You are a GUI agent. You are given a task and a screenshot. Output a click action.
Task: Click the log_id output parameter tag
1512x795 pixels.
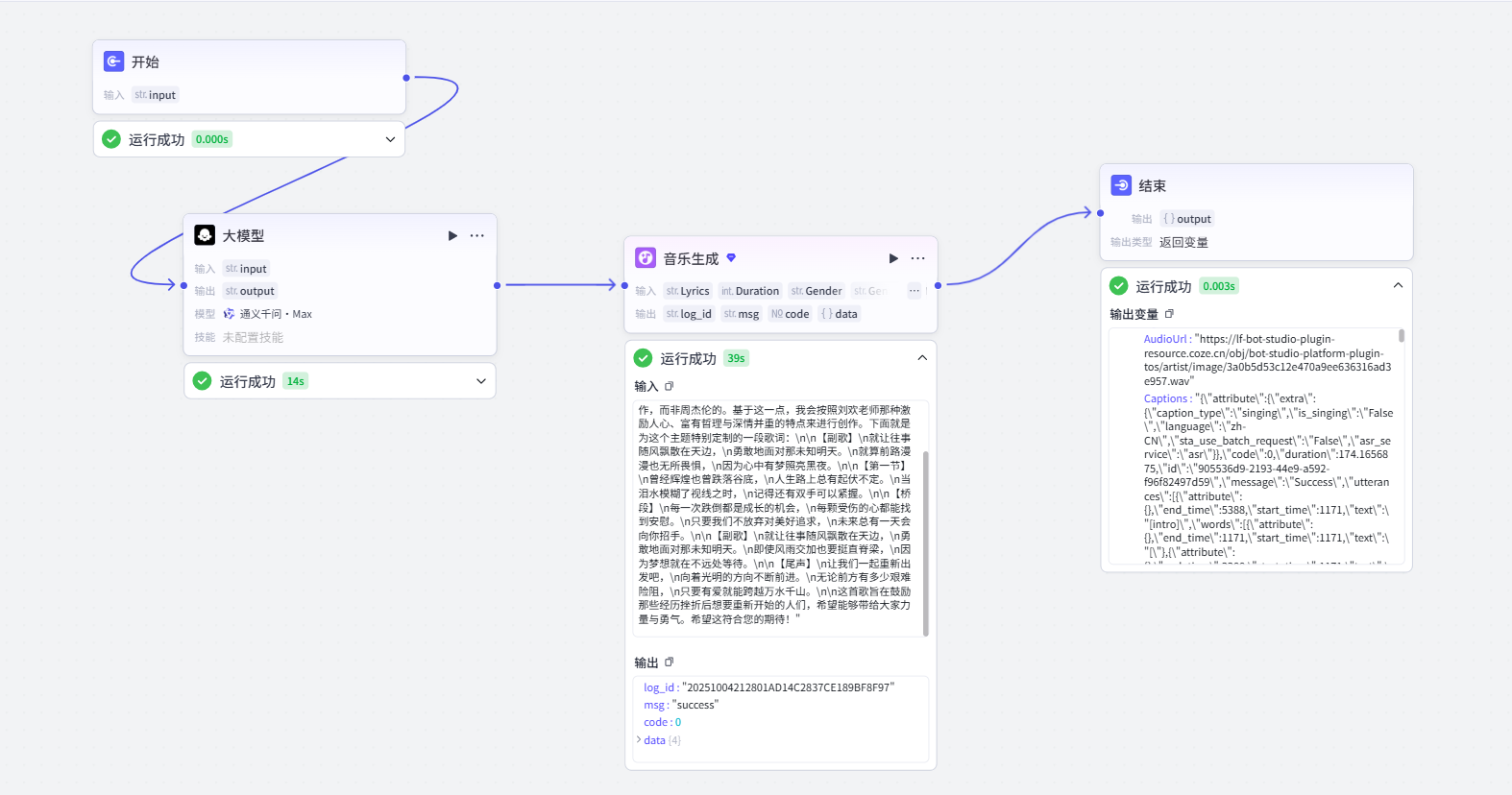tap(689, 314)
